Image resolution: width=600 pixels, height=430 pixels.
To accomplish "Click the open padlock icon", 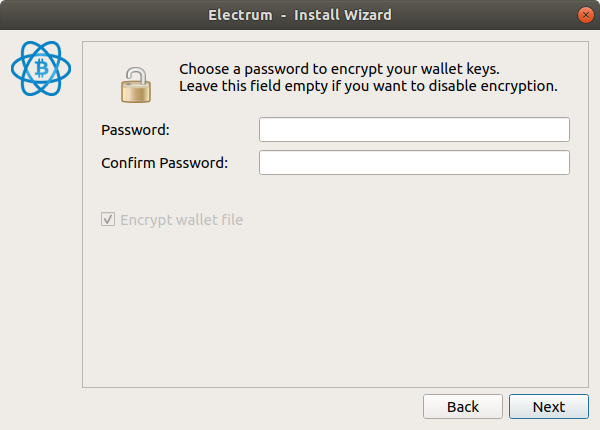I will click(x=136, y=85).
